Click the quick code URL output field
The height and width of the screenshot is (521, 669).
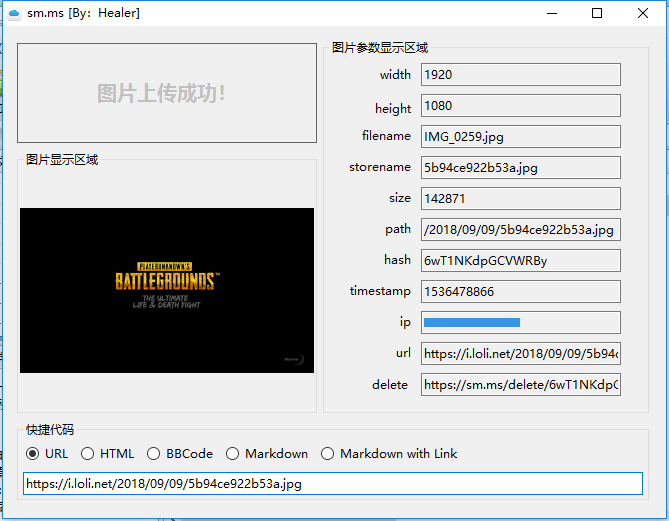click(x=333, y=483)
